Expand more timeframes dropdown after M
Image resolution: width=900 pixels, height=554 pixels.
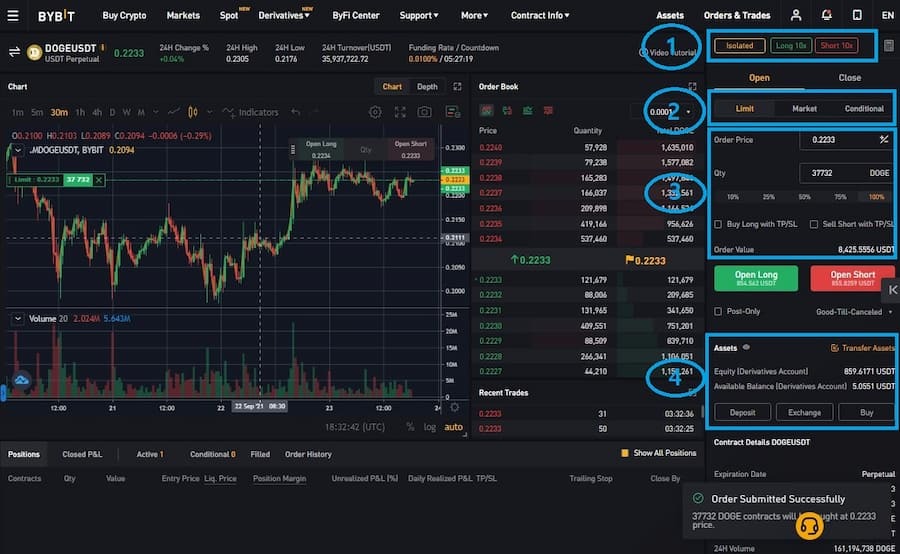pos(156,112)
